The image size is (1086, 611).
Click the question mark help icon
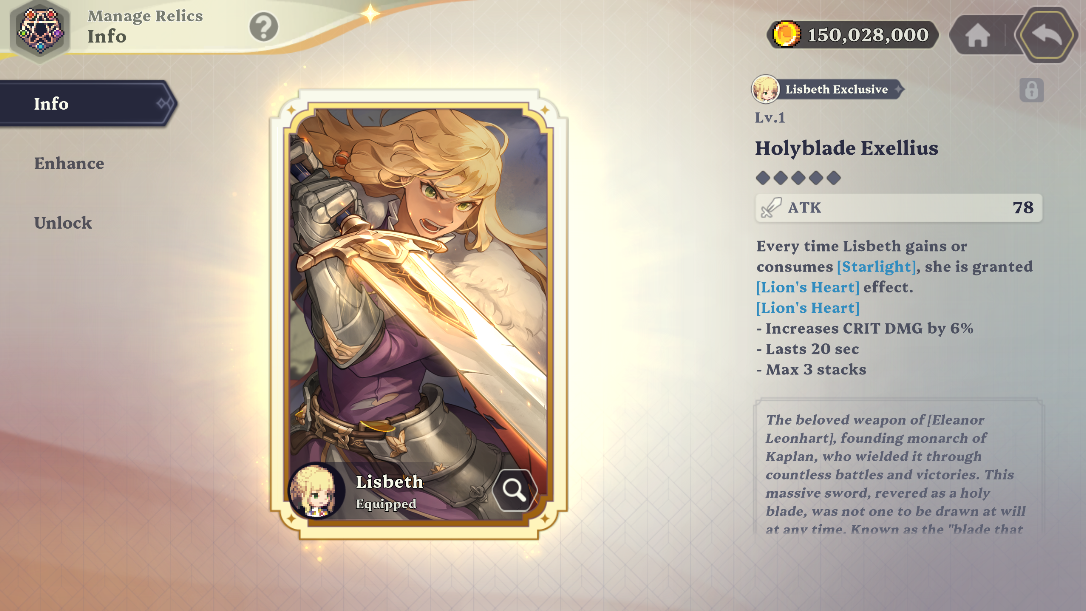coord(263,27)
